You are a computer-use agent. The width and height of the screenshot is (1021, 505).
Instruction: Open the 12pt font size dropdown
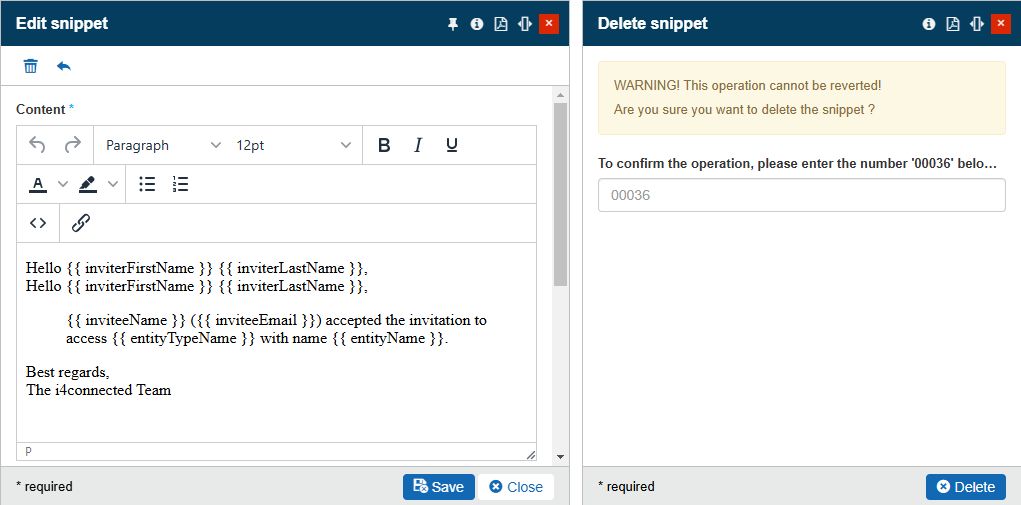point(293,145)
